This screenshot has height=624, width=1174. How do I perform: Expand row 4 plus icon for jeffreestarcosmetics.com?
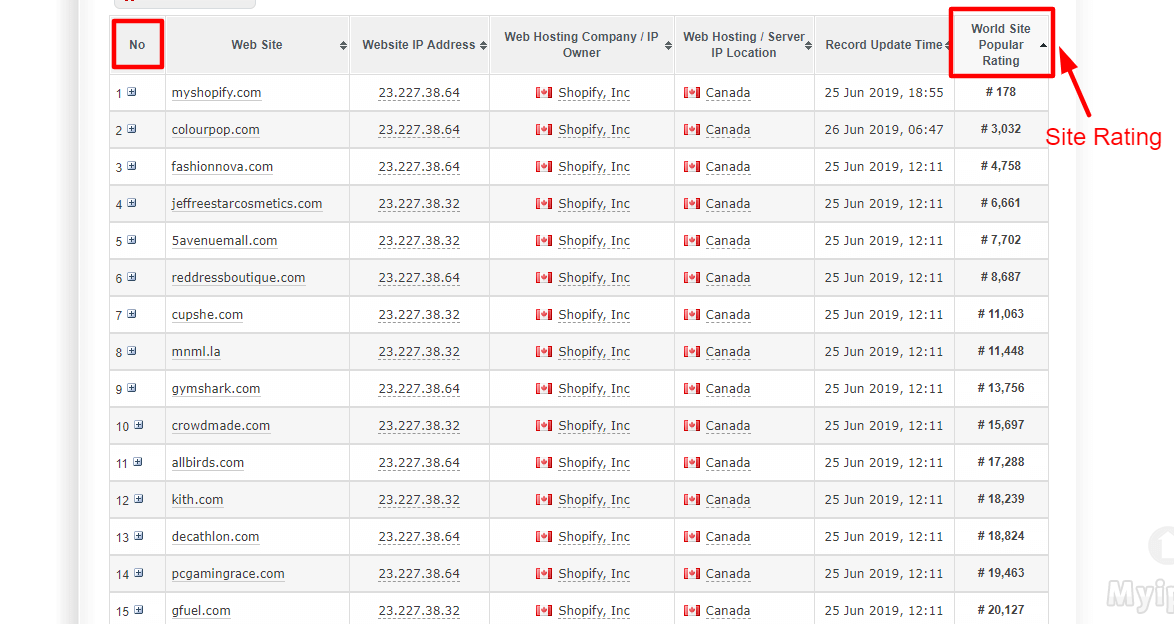pyautogui.click(x=132, y=203)
